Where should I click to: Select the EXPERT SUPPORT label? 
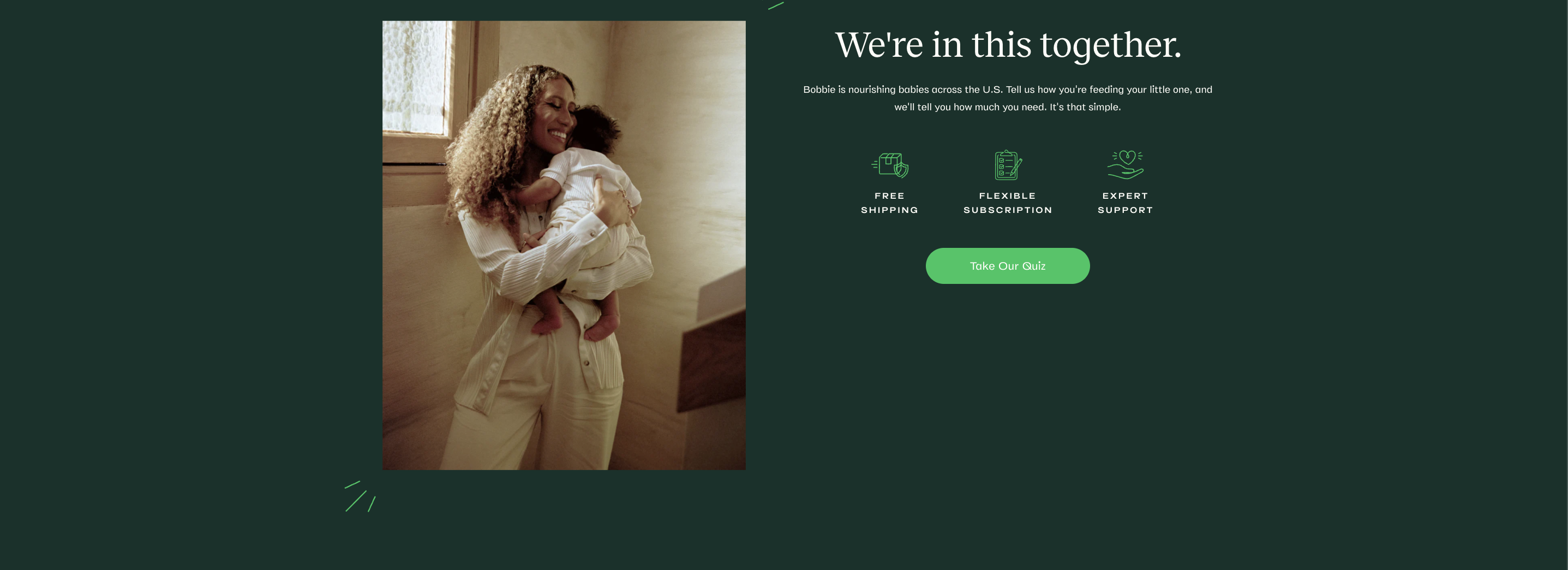[x=1125, y=203]
